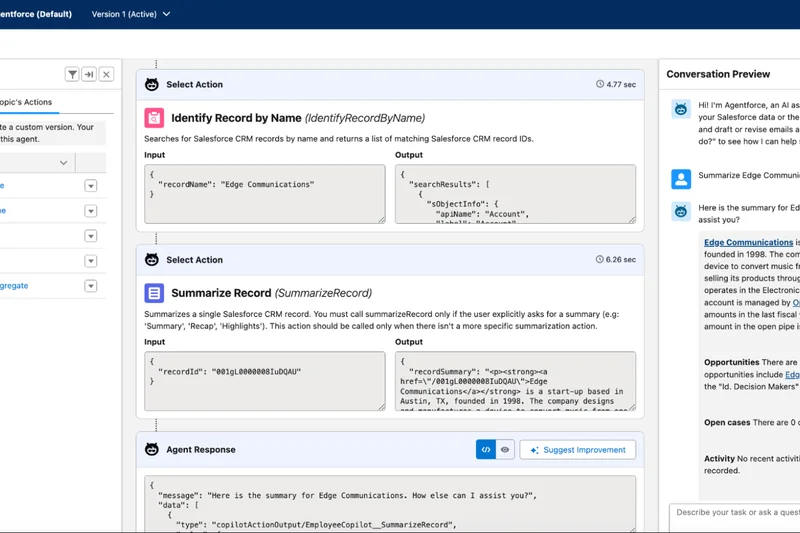Expand the first action row dropdown arrow
This screenshot has height=533, width=800.
[x=91, y=186]
